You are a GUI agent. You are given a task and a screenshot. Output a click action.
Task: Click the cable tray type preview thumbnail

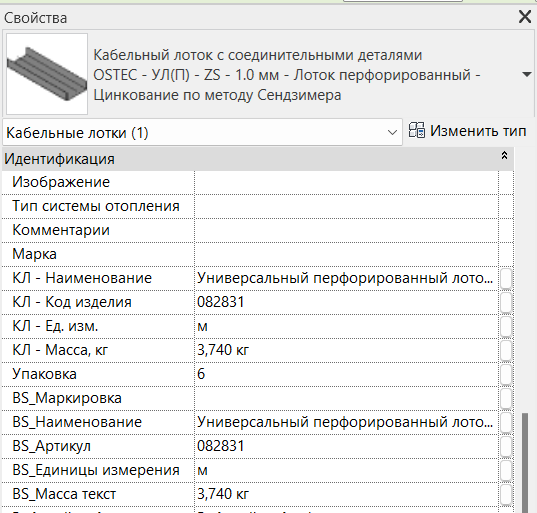(x=47, y=74)
